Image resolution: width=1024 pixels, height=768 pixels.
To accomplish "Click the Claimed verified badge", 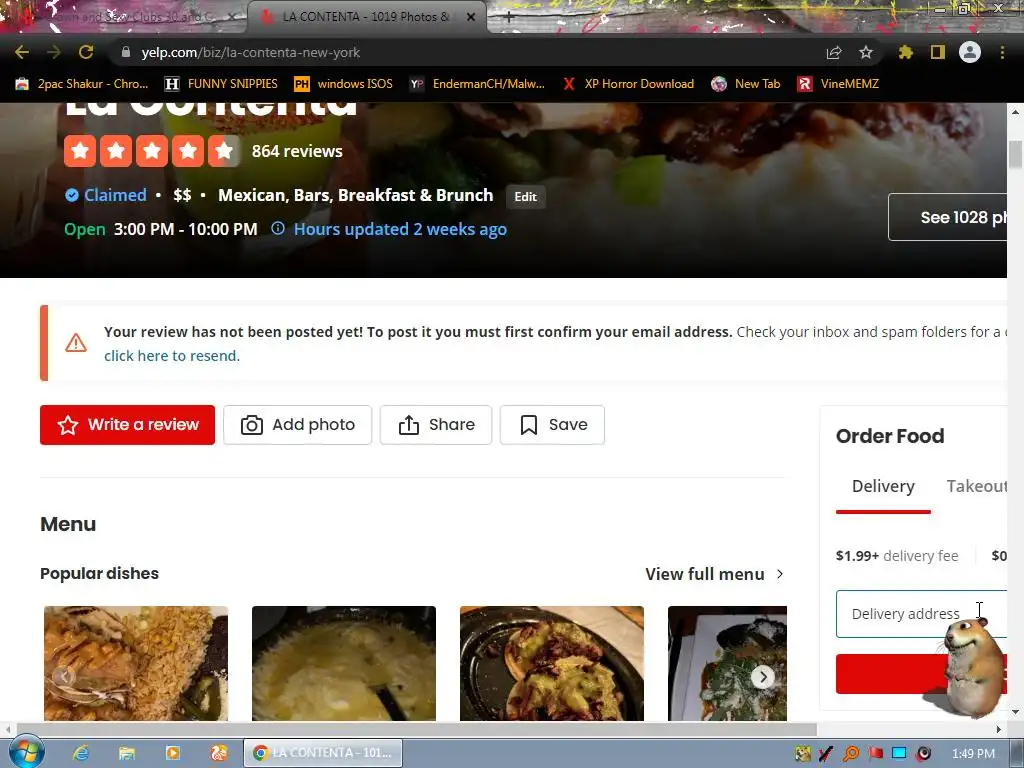I will (x=105, y=195).
